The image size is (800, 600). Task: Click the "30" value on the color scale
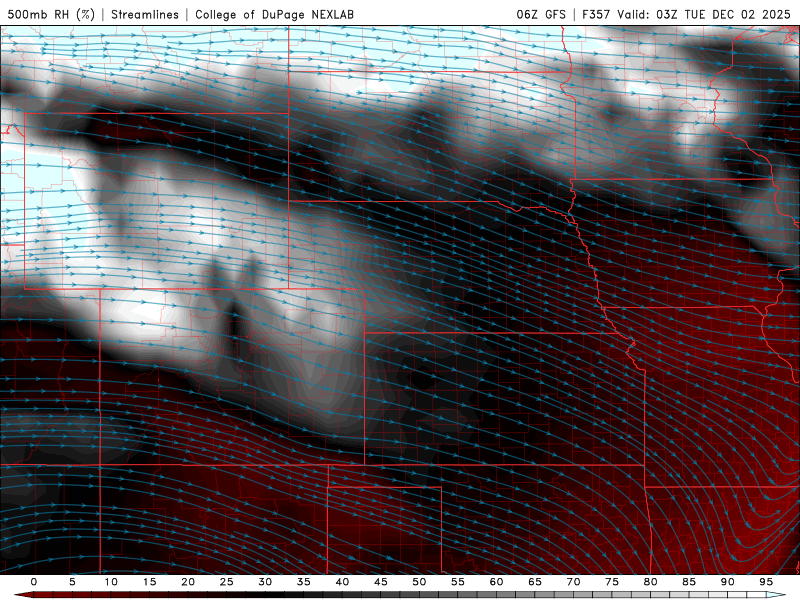(265, 582)
